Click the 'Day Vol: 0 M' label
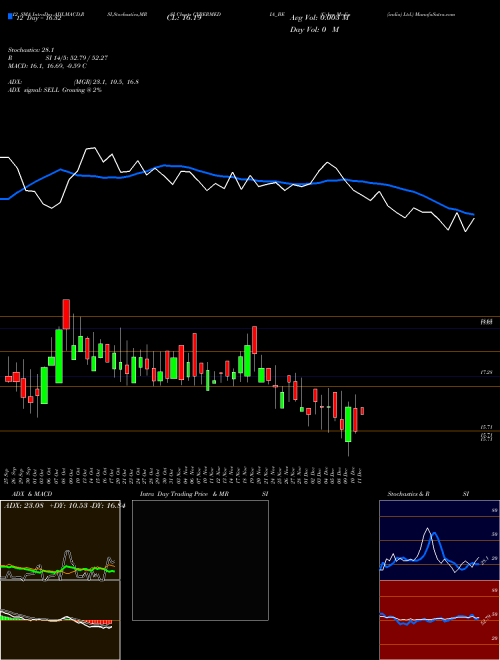Image resolution: width=500 pixels, height=660 pixels. point(314,30)
